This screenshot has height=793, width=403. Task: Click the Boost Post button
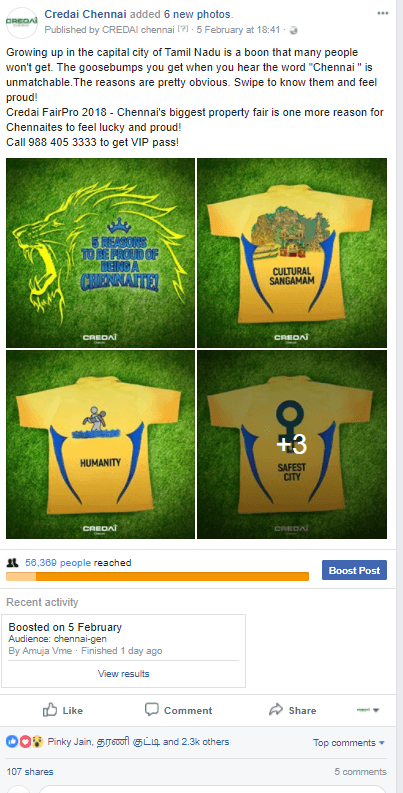pyautogui.click(x=354, y=570)
